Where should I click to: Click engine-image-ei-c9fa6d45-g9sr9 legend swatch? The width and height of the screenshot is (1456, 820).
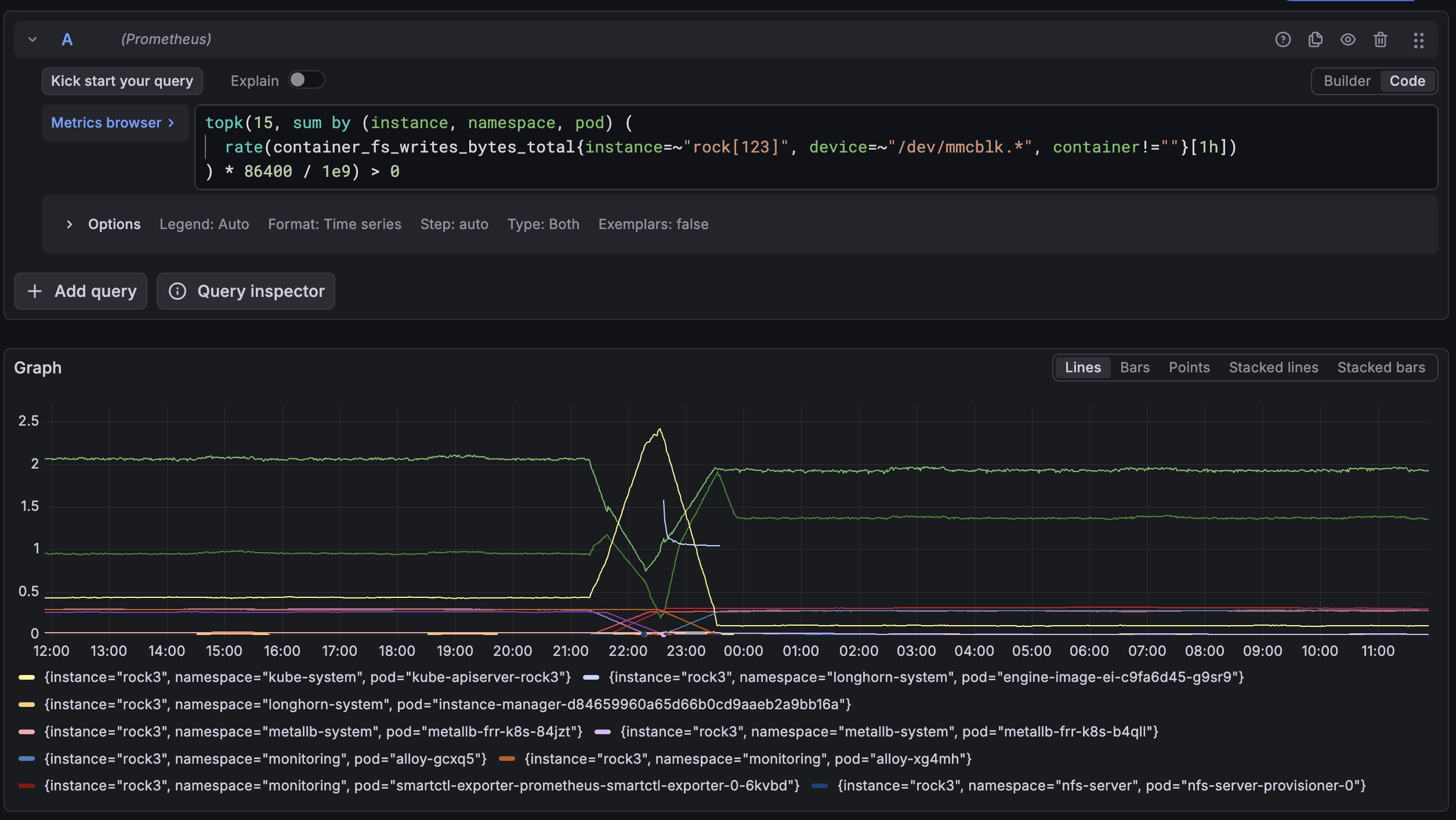591,677
